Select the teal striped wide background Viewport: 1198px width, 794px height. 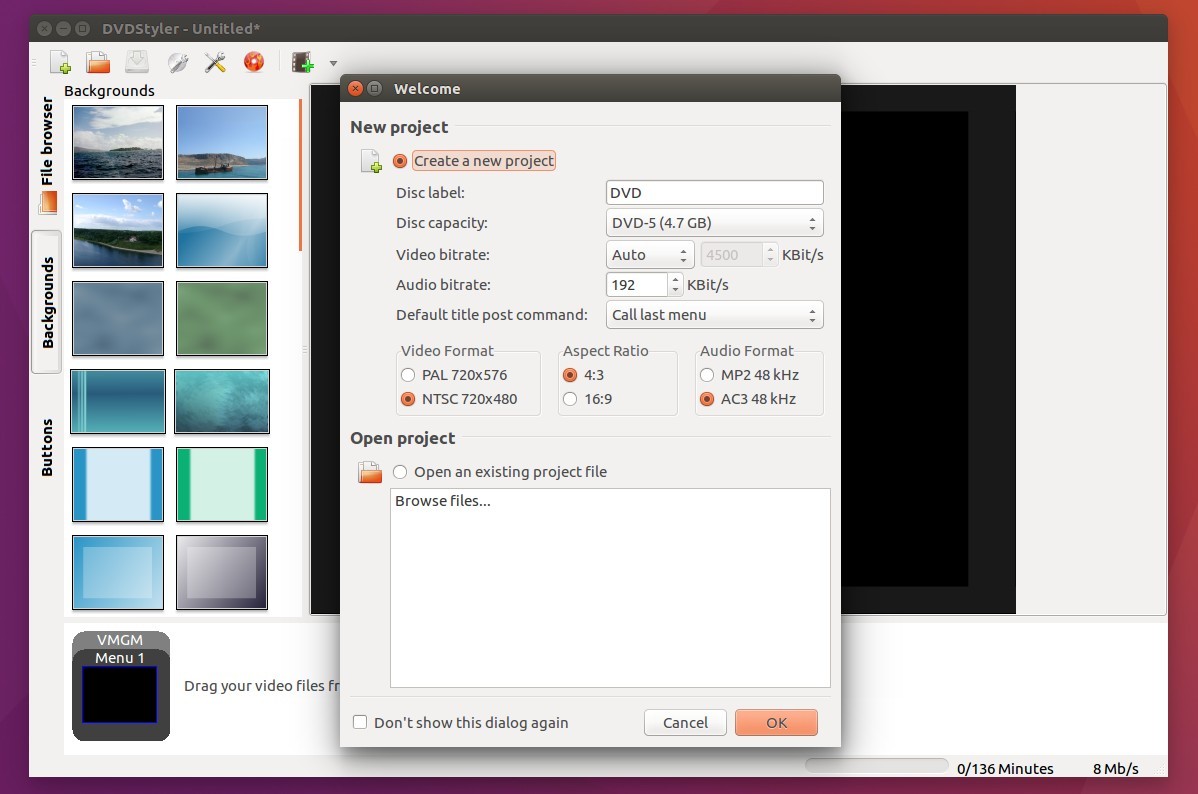click(x=118, y=401)
